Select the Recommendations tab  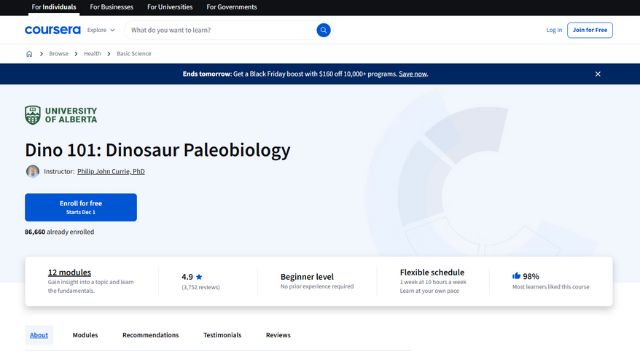151,335
